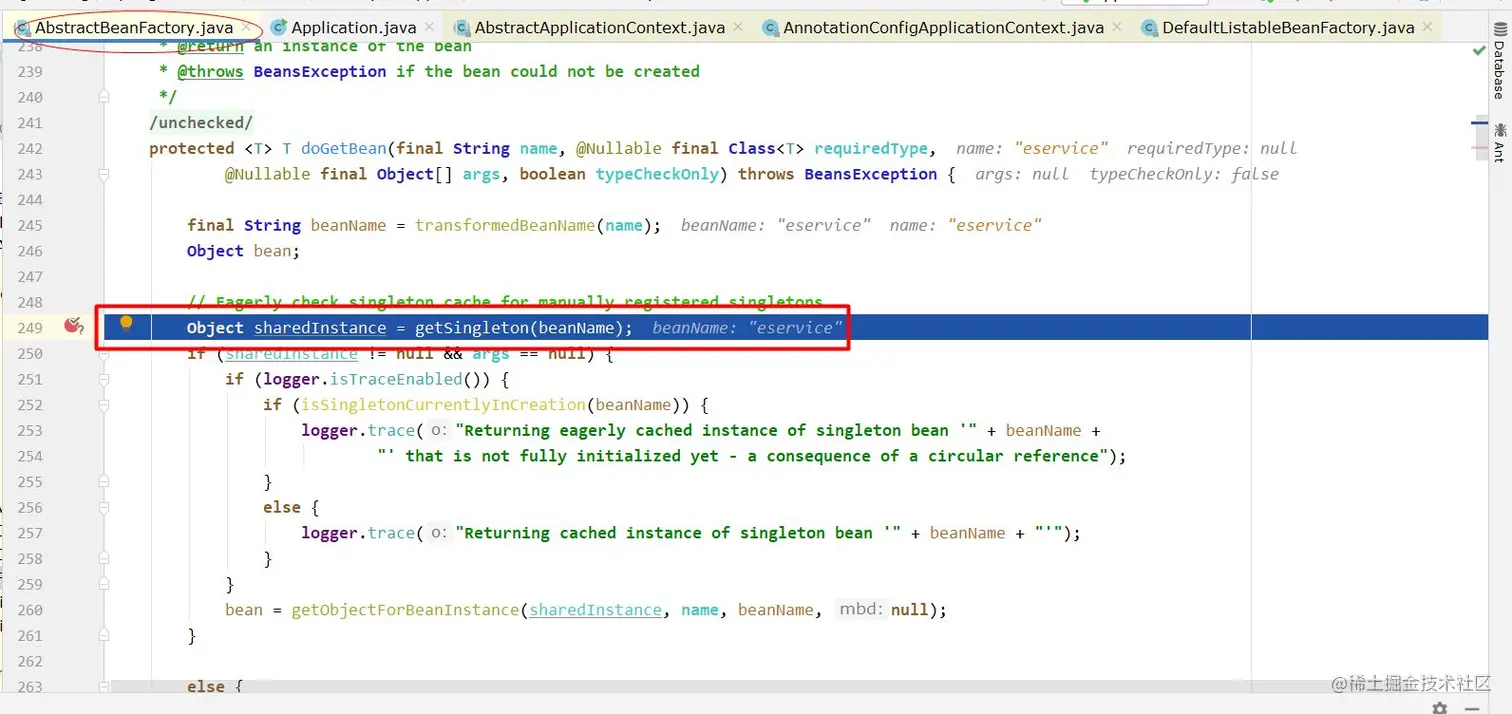Close the AnnotationConfigApplicationContext.java tab
Viewport: 1512px width, 714px height.
[1118, 28]
